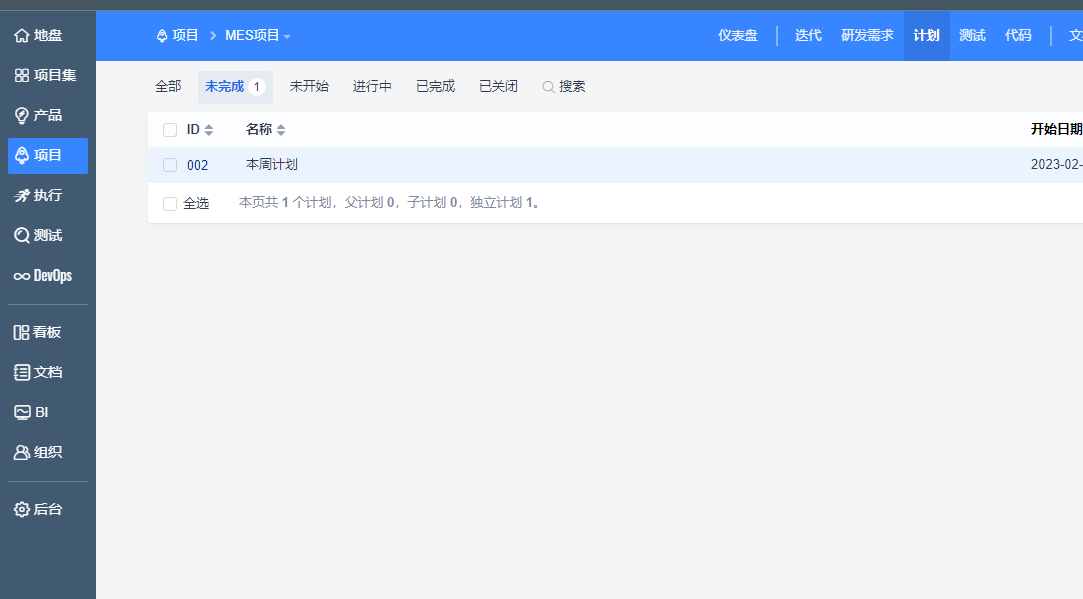
Task: Click the 项目 breadcrumb link
Action: coord(185,35)
